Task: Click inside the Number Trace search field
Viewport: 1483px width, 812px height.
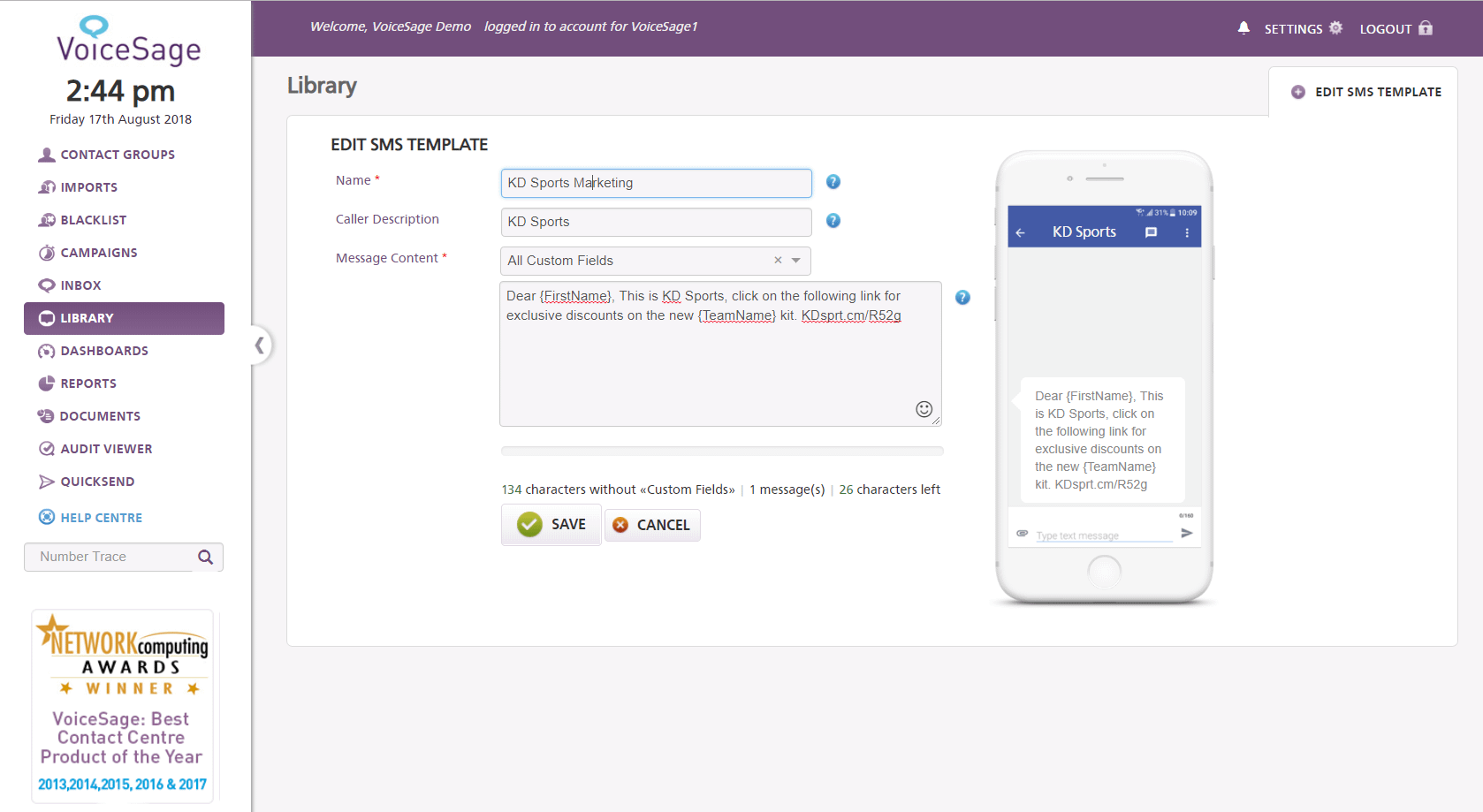Action: (x=106, y=557)
